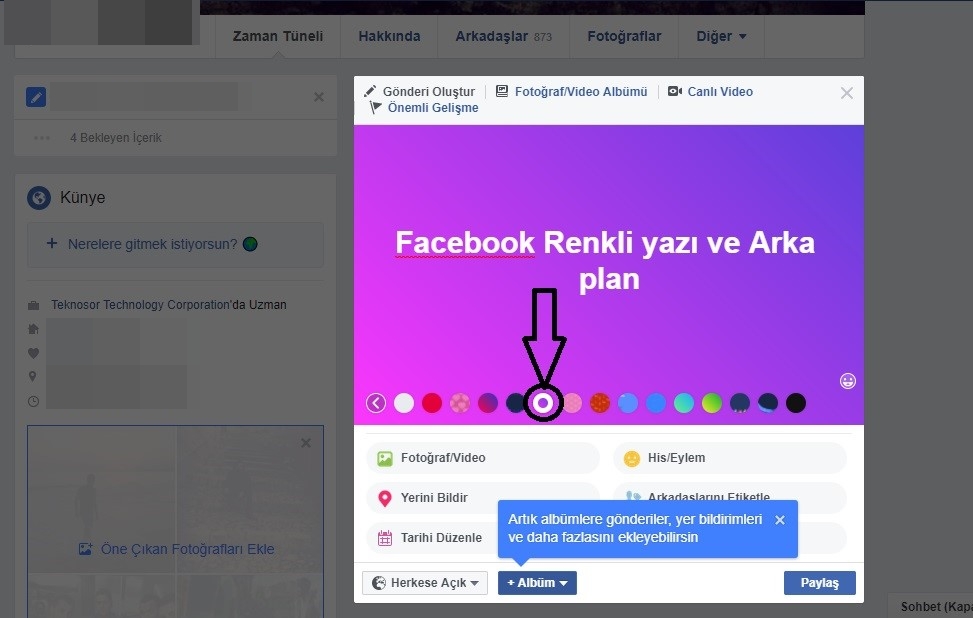Choose the solid red background swatch

432,403
